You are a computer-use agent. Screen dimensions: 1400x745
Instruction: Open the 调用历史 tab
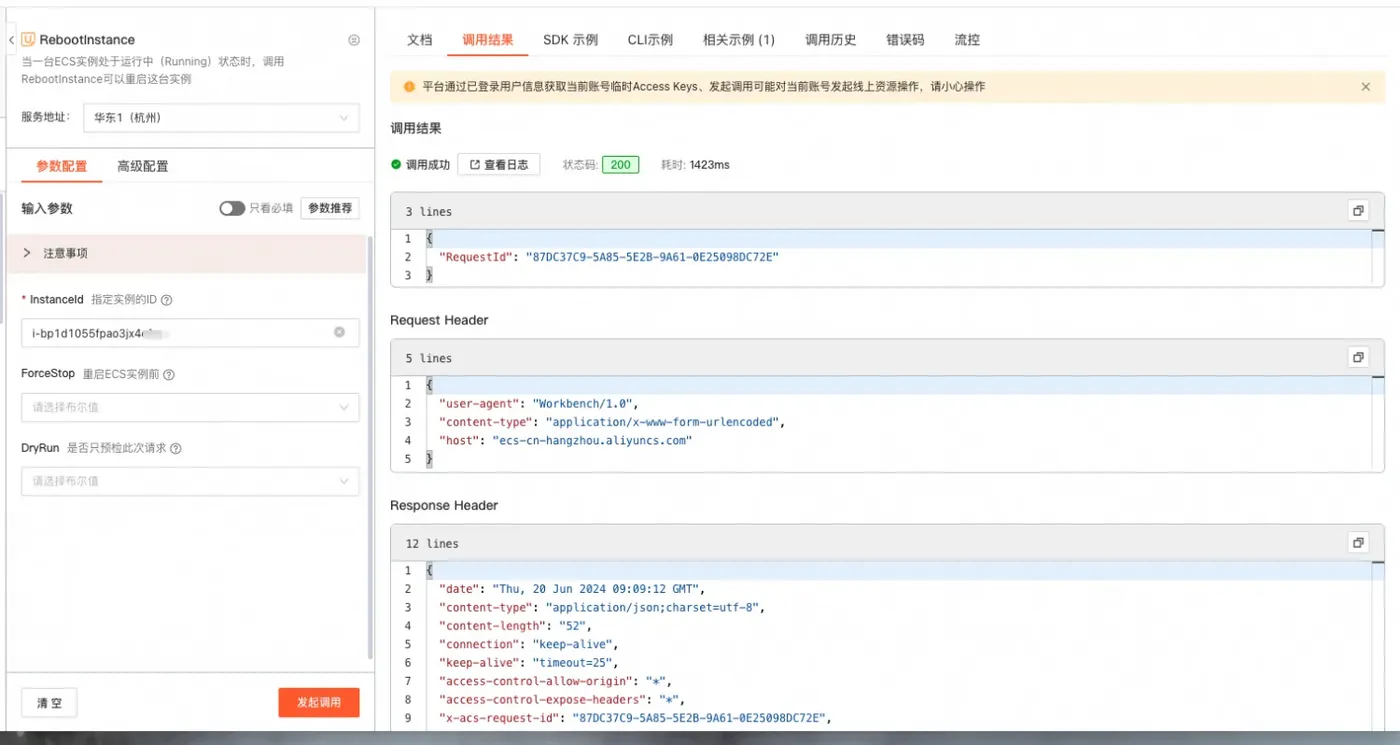tap(831, 40)
